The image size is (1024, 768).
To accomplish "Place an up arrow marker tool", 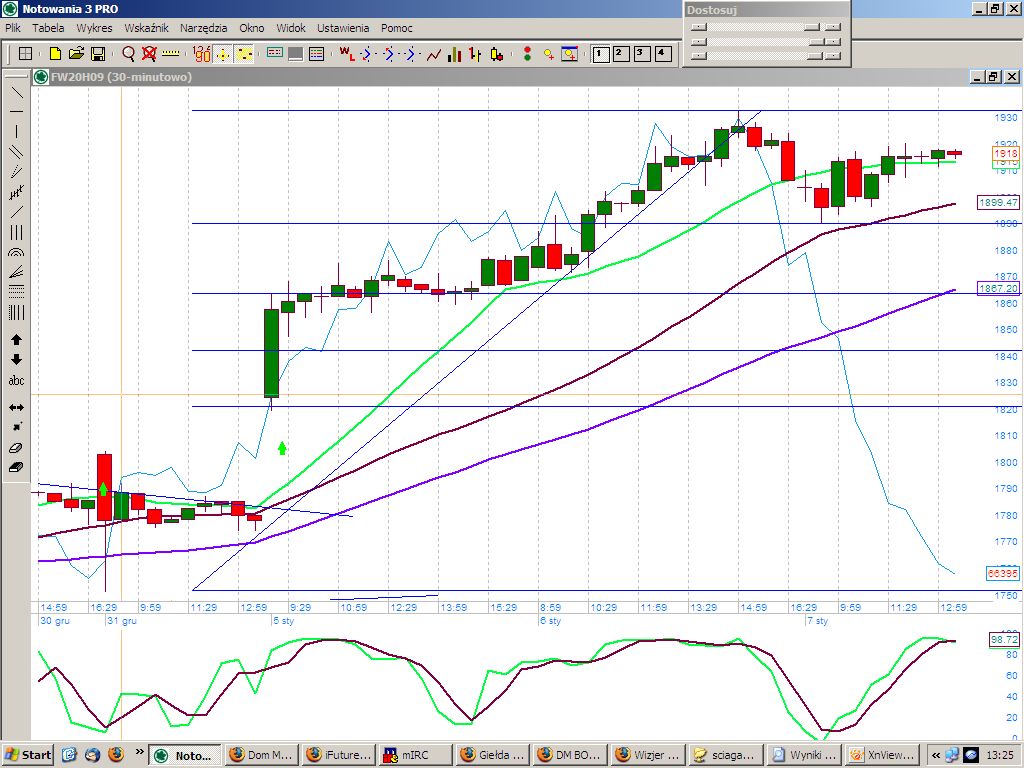I will [16, 340].
